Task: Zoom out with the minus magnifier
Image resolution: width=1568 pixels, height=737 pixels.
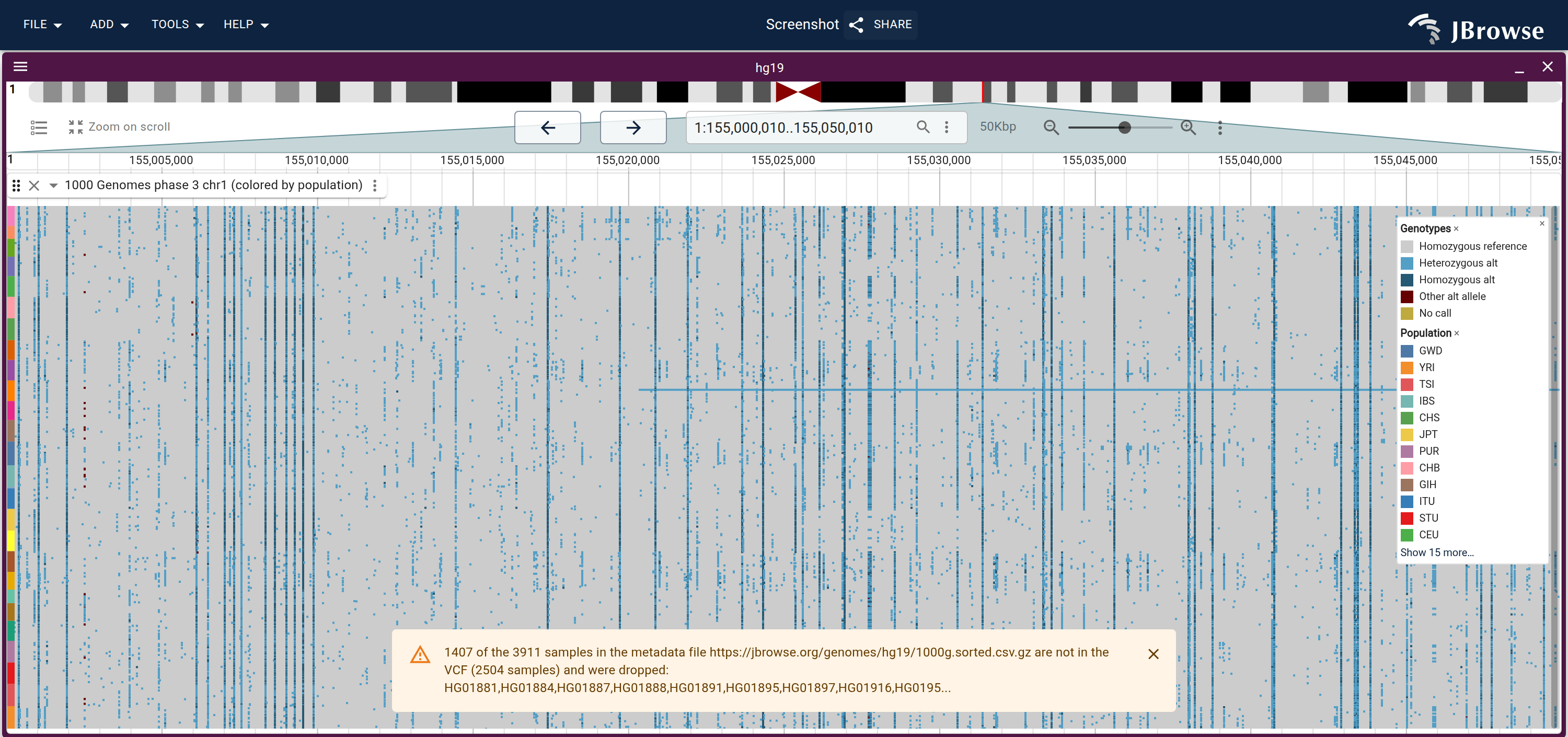Action: 1051,127
